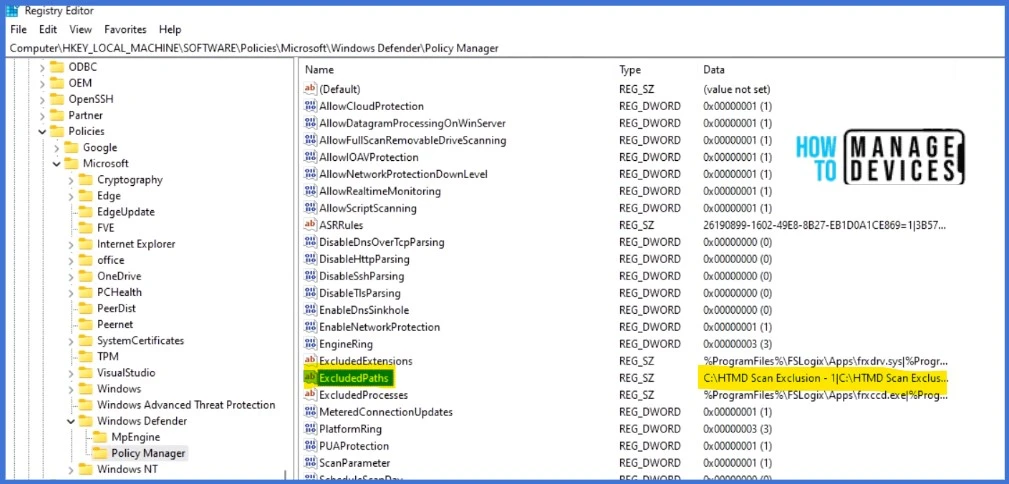Select the office key label

[x=111, y=260]
